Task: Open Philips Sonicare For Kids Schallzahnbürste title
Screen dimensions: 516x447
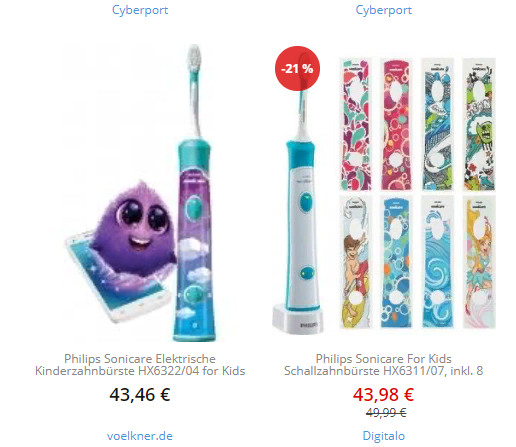Action: 384,365
